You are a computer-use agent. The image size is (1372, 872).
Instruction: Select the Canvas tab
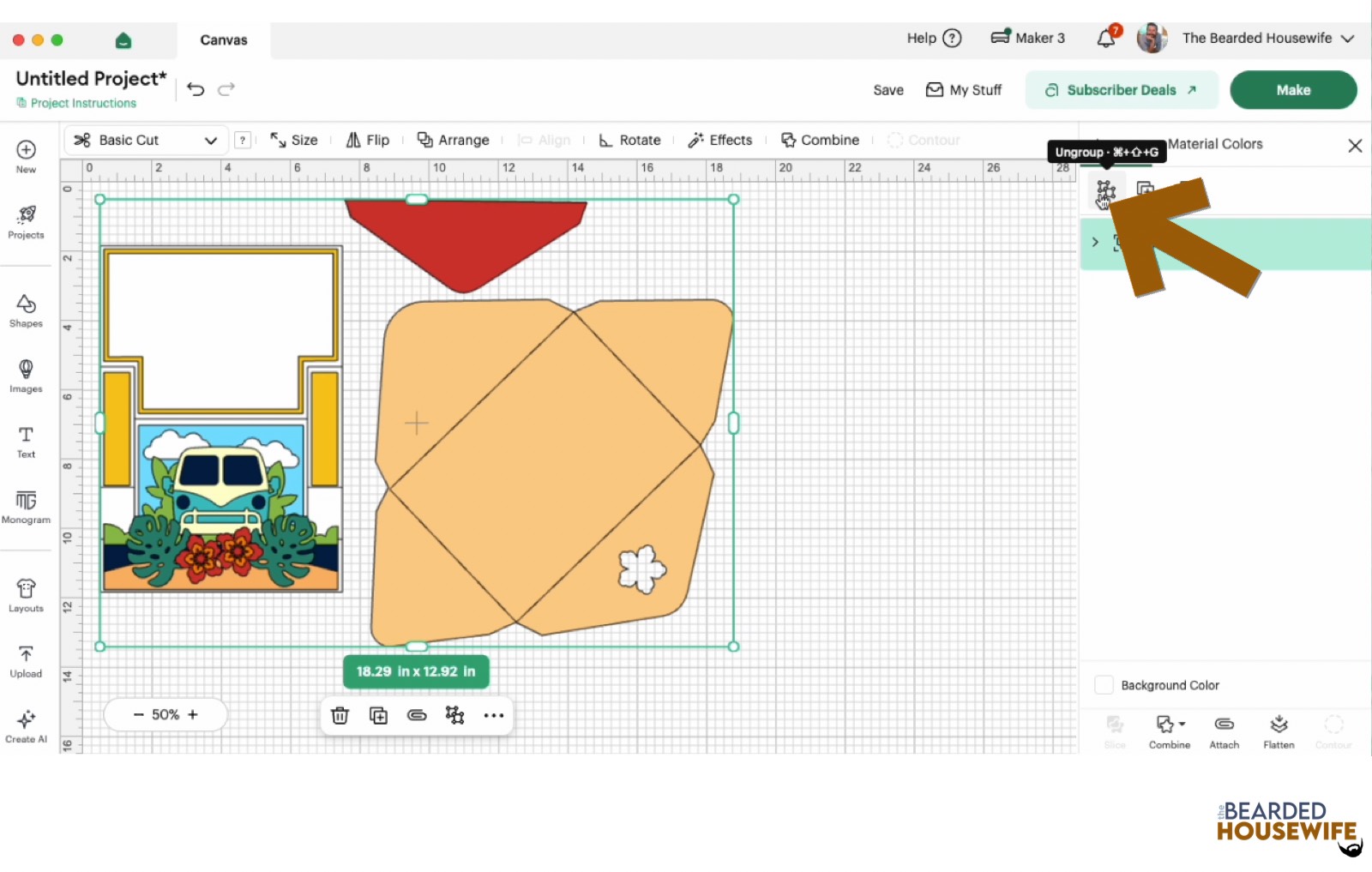[224, 40]
